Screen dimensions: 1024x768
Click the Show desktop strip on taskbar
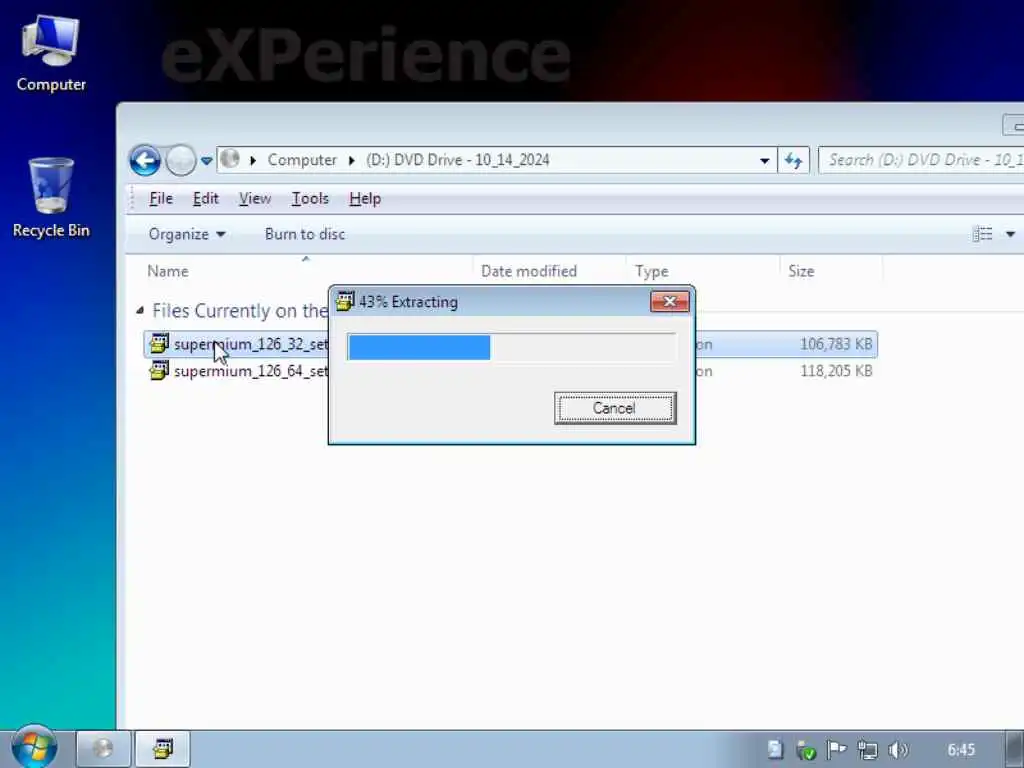coord(1016,749)
